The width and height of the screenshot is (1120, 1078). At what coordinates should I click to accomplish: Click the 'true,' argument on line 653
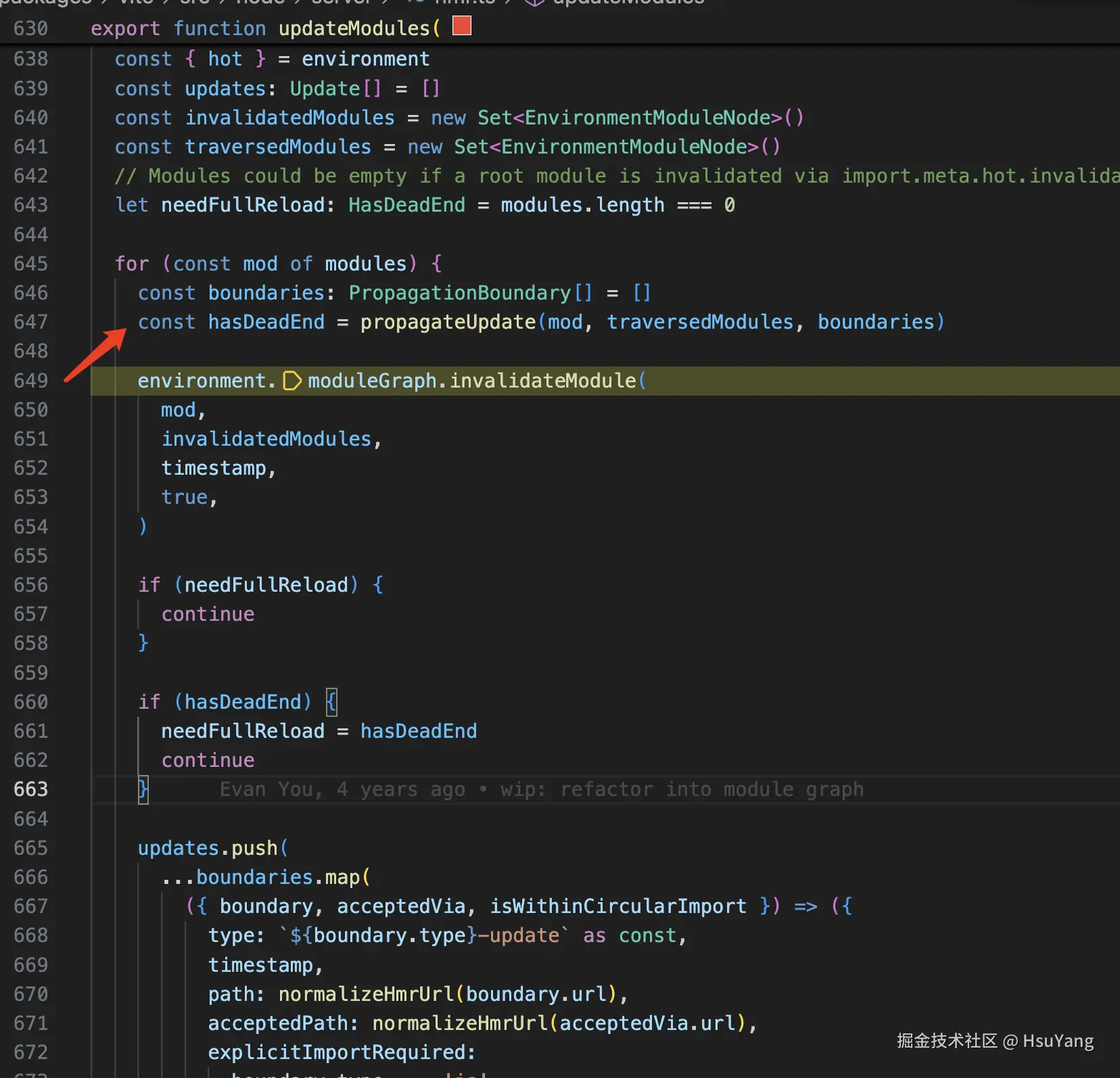click(x=189, y=497)
